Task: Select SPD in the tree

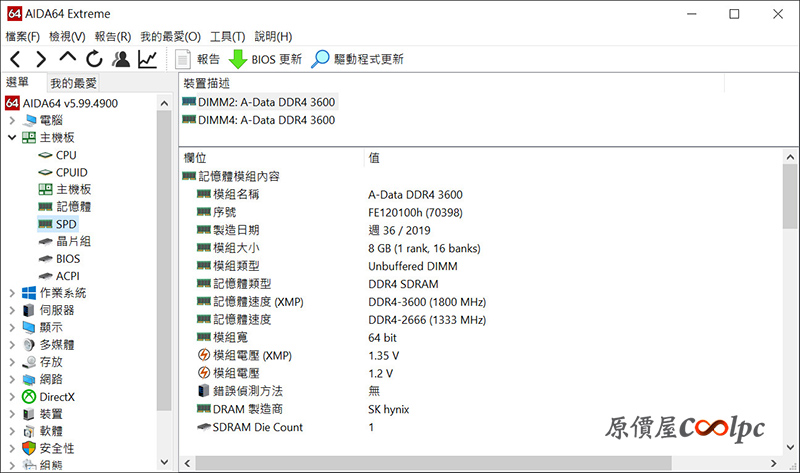Action: [66, 224]
